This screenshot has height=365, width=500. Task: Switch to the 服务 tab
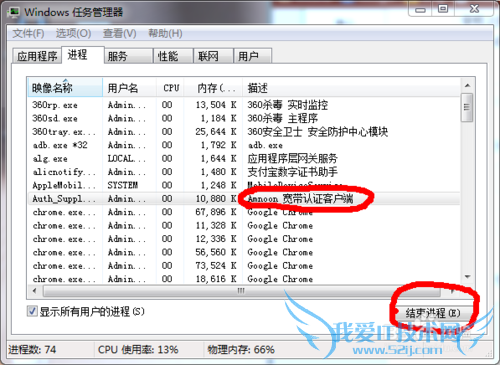129,56
